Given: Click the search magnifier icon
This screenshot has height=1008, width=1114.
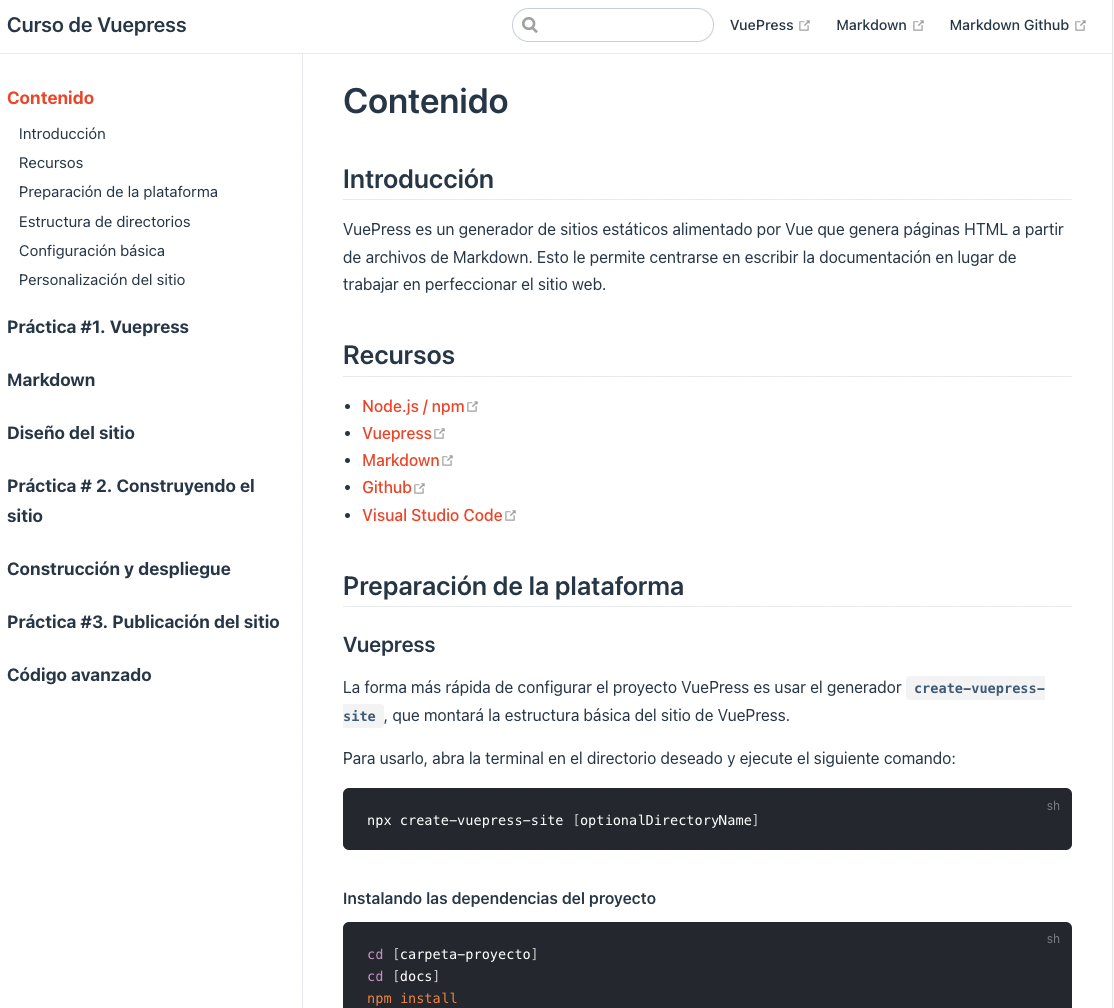Looking at the screenshot, I should tap(531, 25).
